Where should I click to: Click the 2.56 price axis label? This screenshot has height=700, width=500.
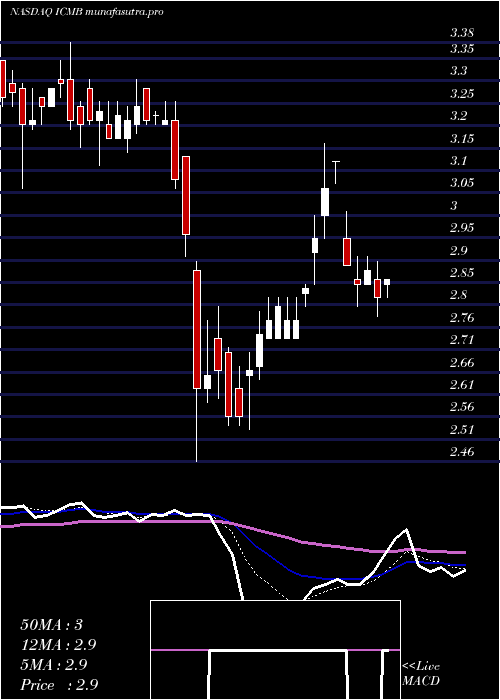(462, 407)
